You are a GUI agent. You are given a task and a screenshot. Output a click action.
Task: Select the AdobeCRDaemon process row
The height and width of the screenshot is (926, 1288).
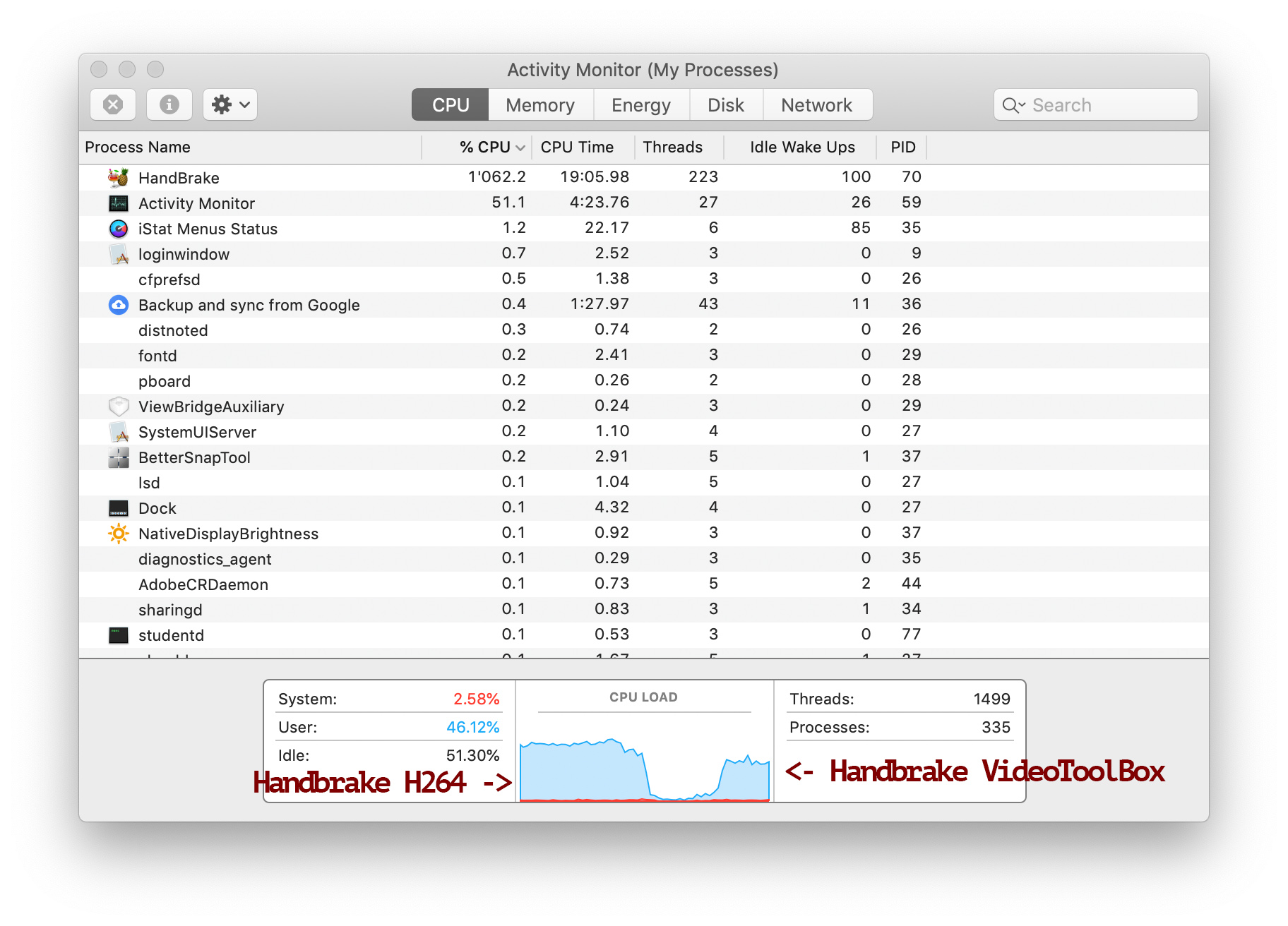pos(644,584)
